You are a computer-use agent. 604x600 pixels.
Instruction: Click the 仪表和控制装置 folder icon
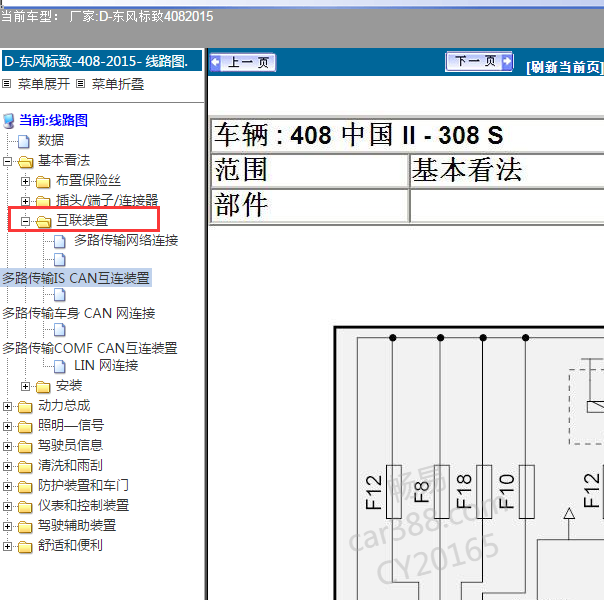(25, 506)
